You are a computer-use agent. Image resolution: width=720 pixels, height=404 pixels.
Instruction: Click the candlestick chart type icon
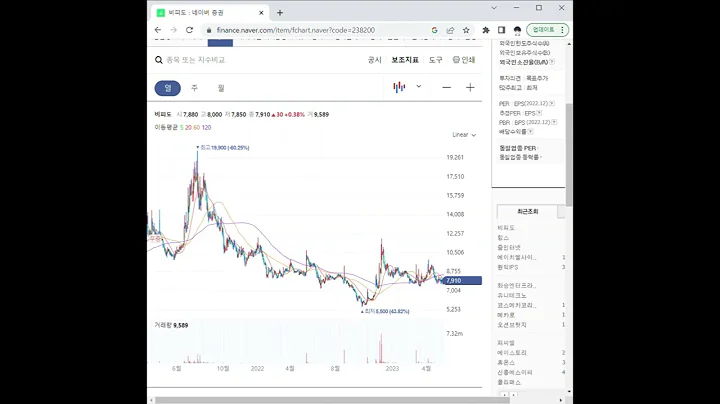coord(399,87)
